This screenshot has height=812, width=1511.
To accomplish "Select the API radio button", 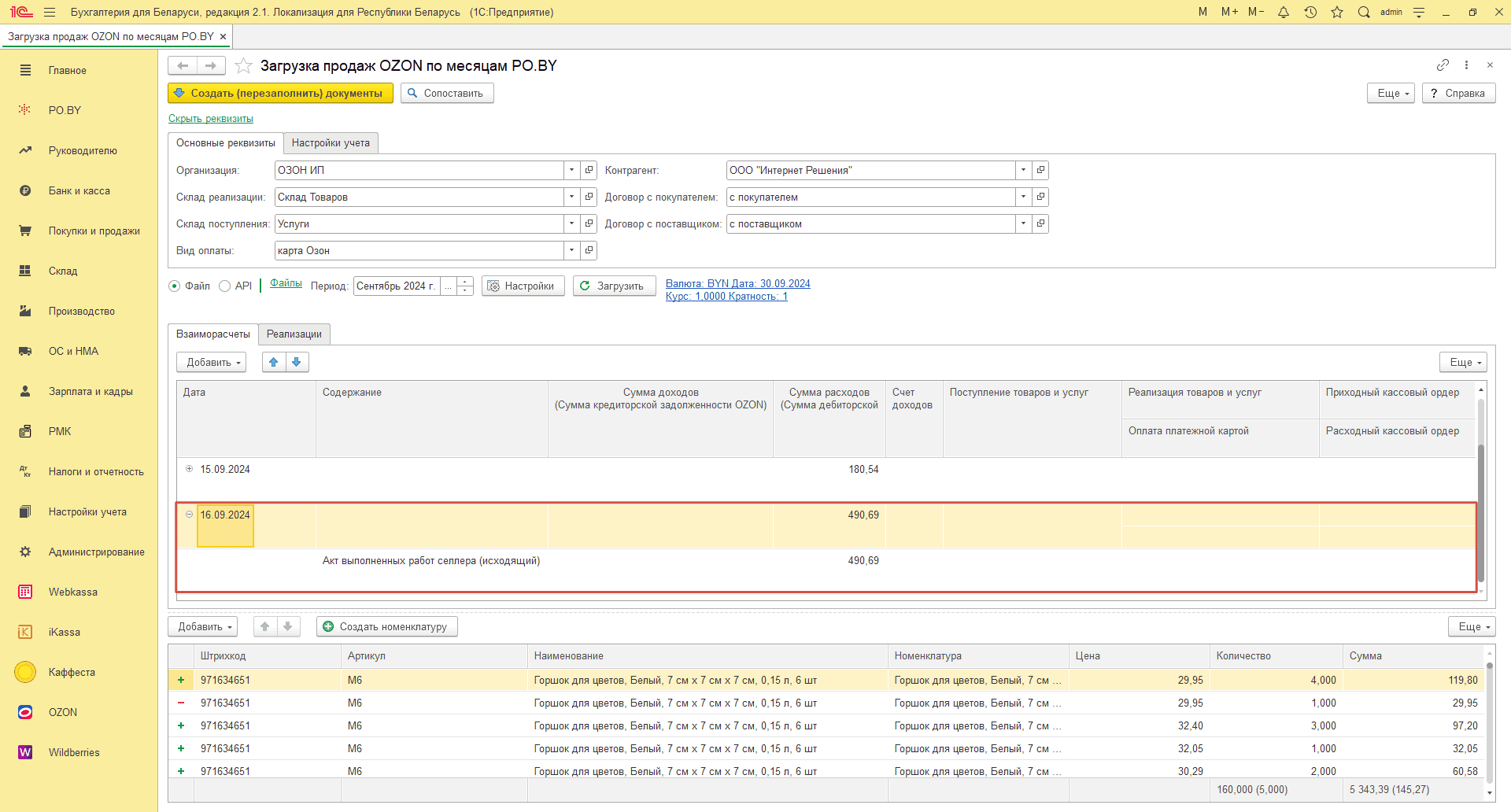I will tap(224, 286).
